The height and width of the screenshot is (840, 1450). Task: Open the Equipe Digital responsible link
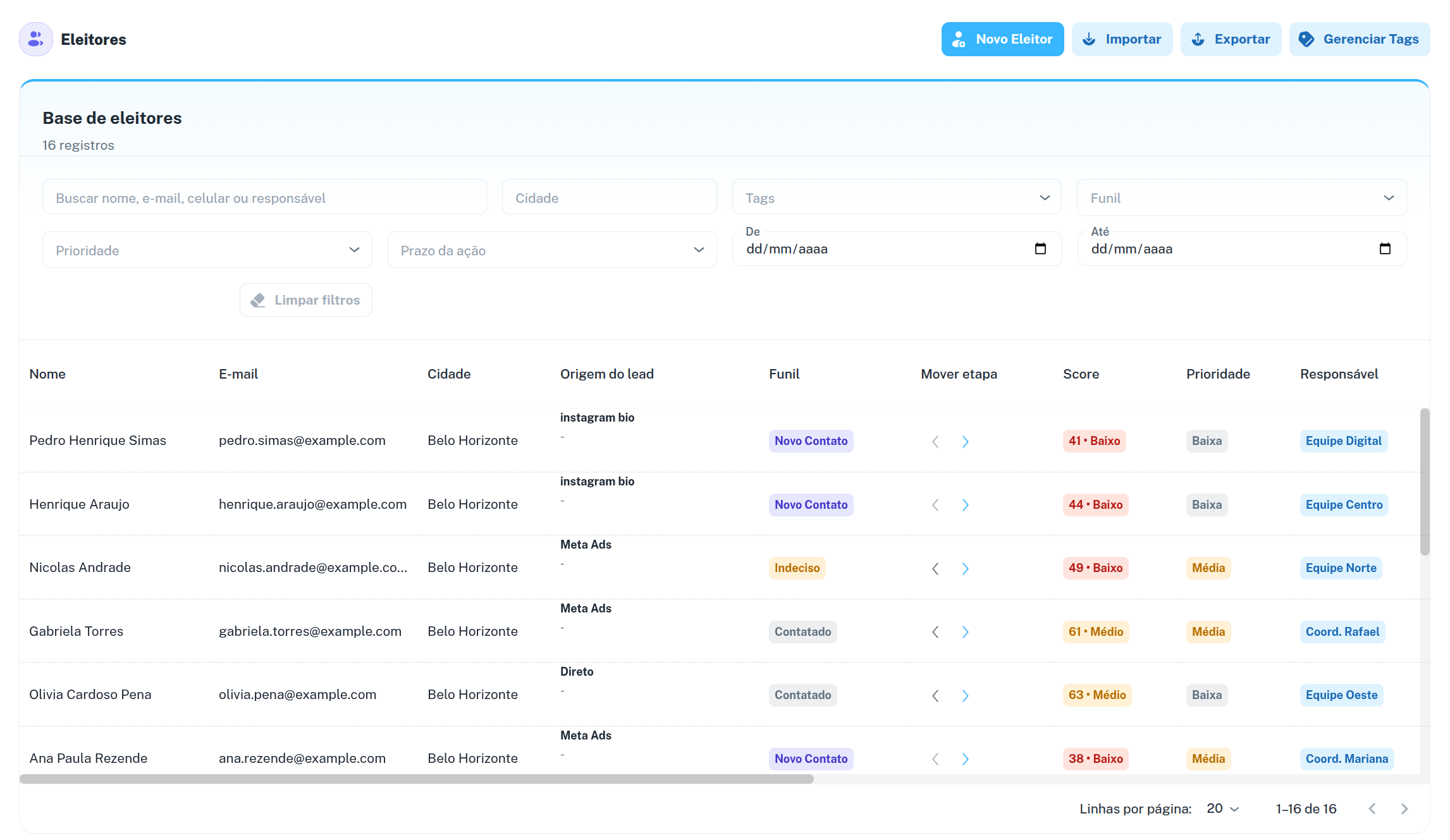point(1344,441)
